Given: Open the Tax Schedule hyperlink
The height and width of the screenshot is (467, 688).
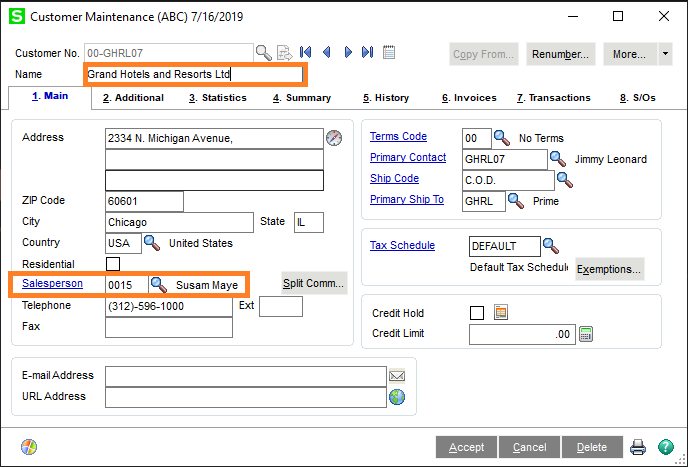Looking at the screenshot, I should click(402, 245).
